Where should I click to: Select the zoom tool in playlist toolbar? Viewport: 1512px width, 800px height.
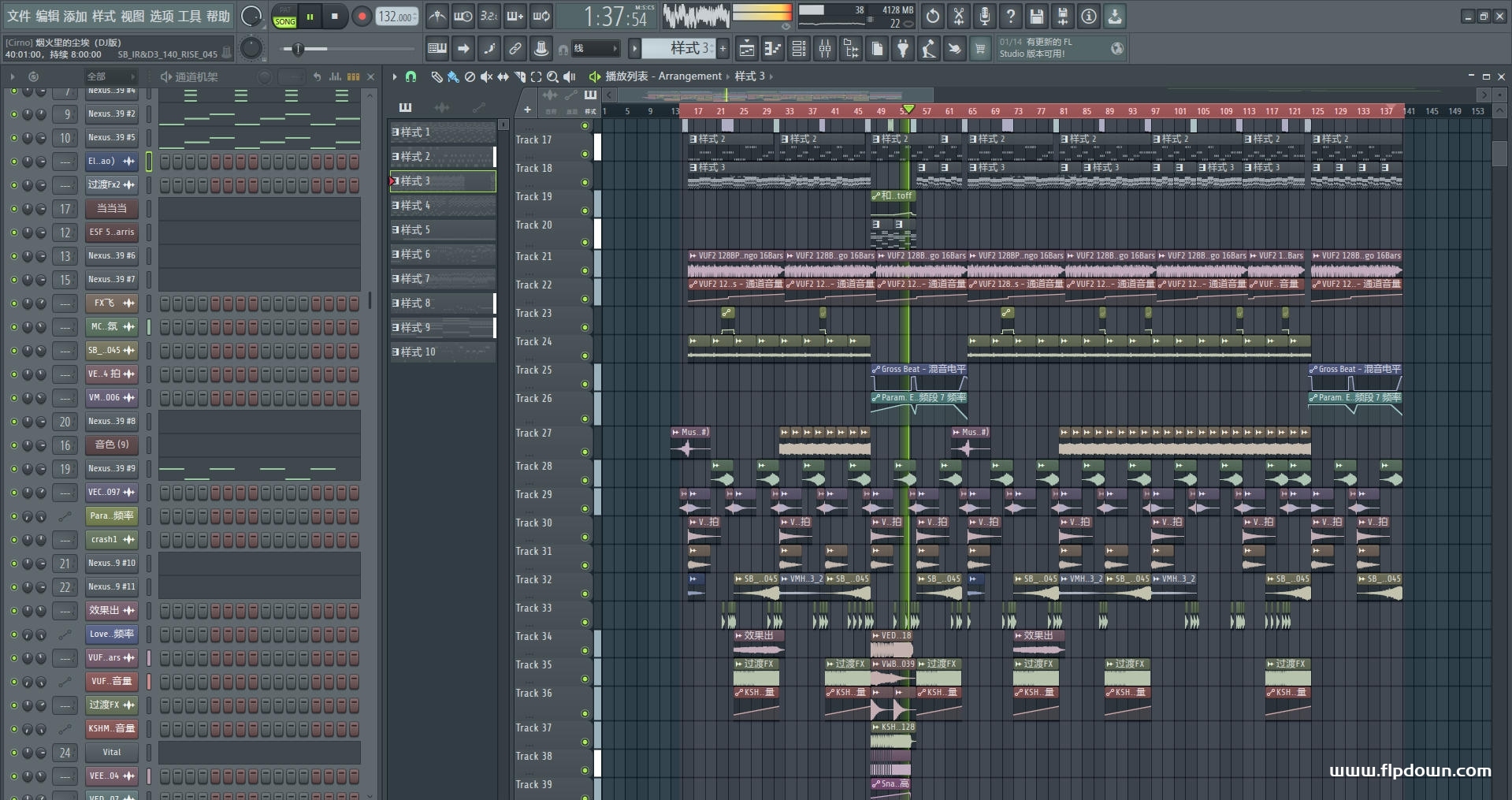click(552, 76)
